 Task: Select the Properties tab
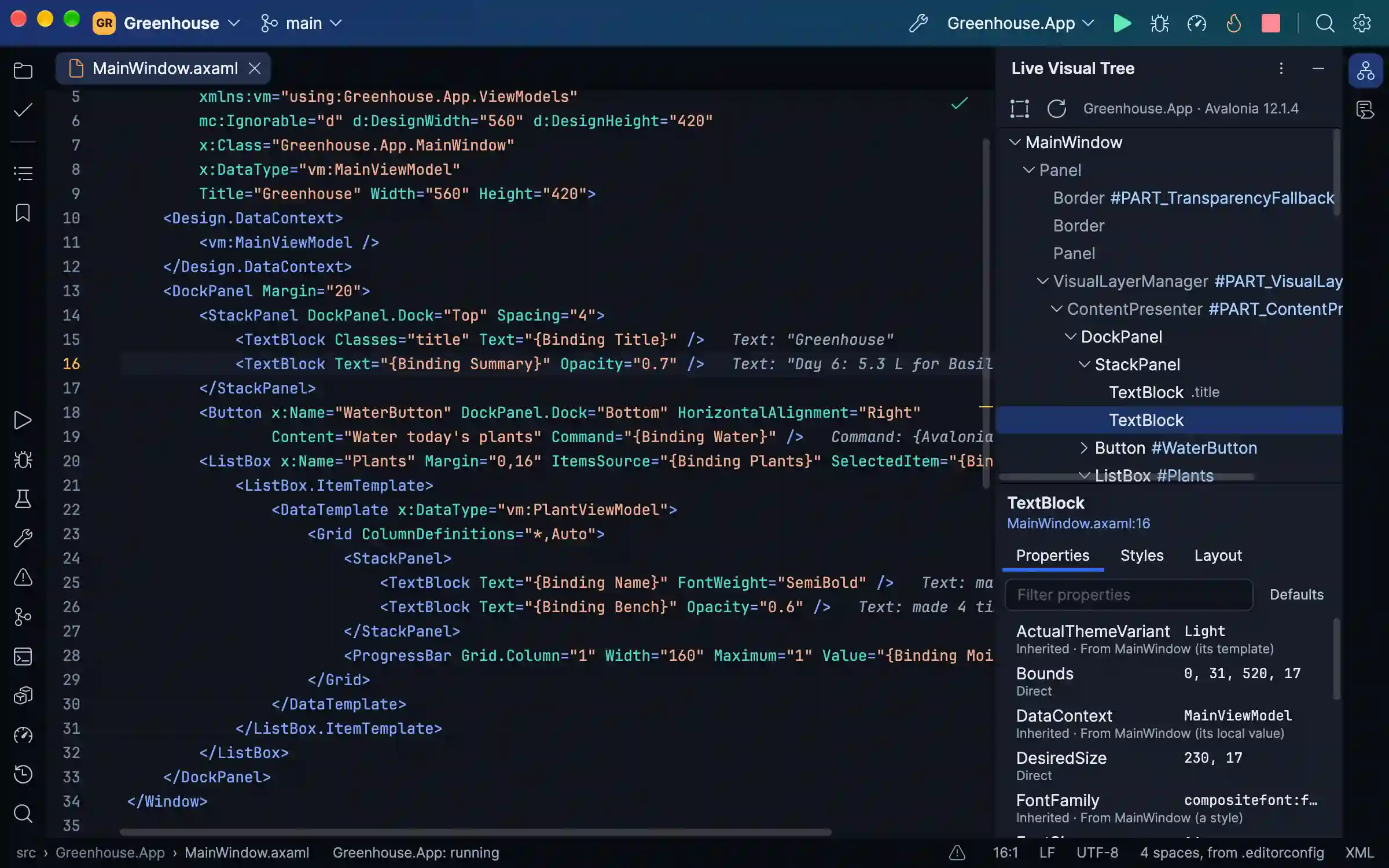click(1052, 556)
